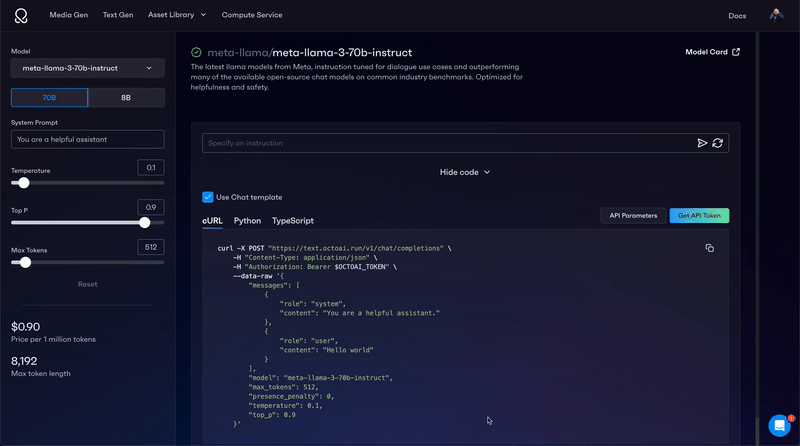
Task: Click the refresh icon beside send
Action: pyautogui.click(x=717, y=143)
